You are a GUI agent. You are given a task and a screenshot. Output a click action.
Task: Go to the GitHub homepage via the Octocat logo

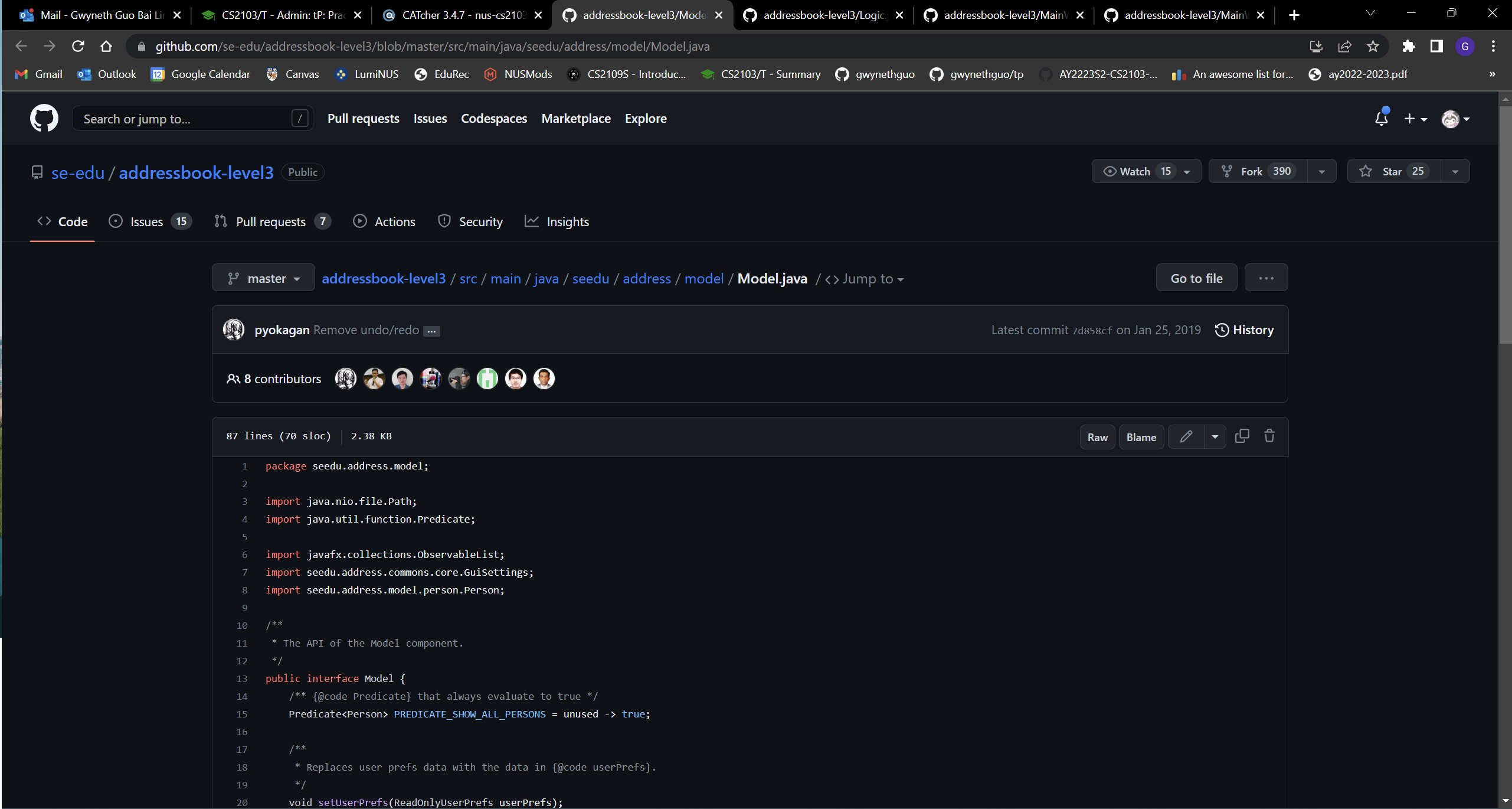pyautogui.click(x=44, y=119)
